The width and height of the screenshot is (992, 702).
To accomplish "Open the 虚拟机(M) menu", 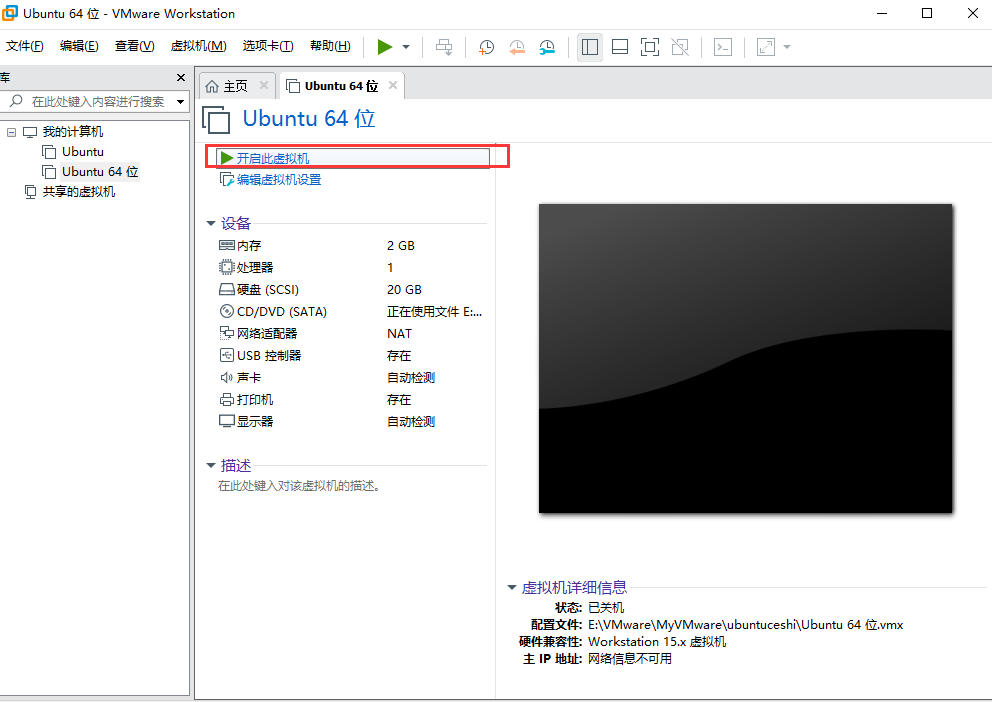I will click(198, 46).
